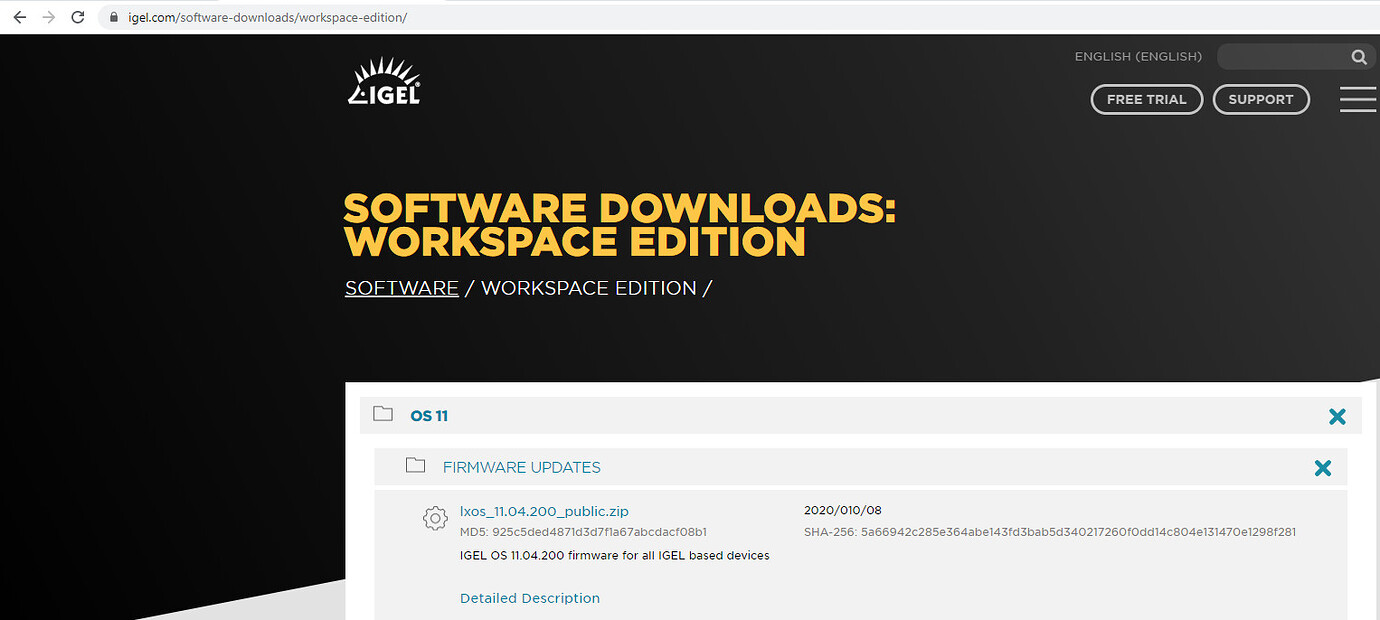The image size is (1380, 620).
Task: Click the OS 11 folder icon
Action: click(383, 414)
